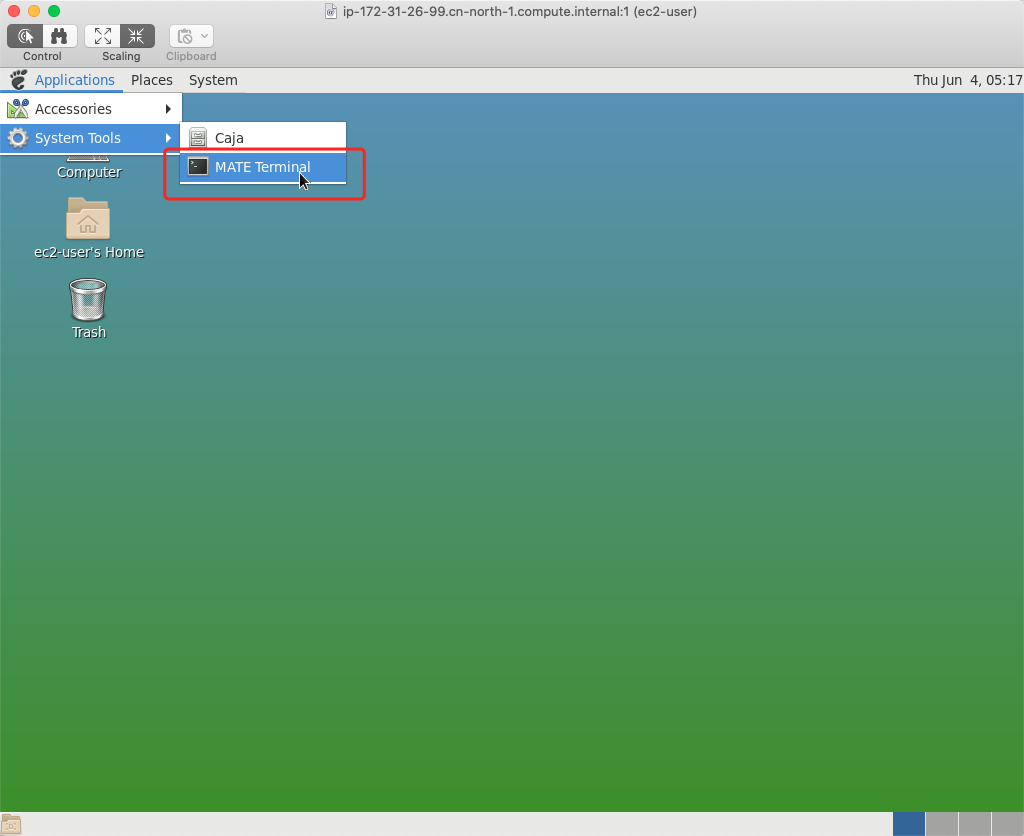Open Caja file manager entry
This screenshot has width=1024, height=836.
(x=229, y=138)
